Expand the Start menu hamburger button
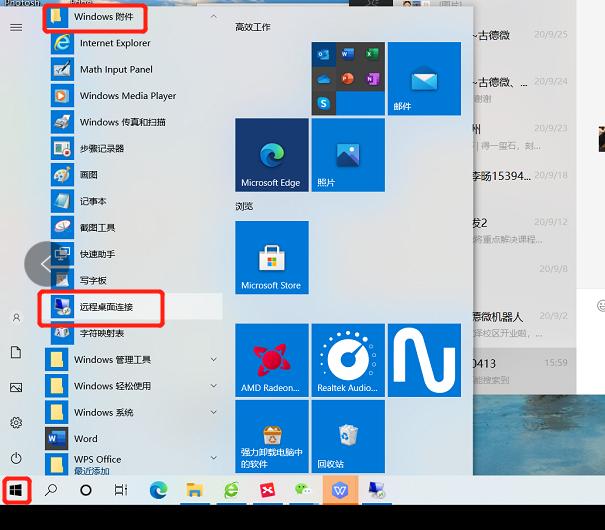Image resolution: width=605 pixels, height=530 pixels. (16, 27)
